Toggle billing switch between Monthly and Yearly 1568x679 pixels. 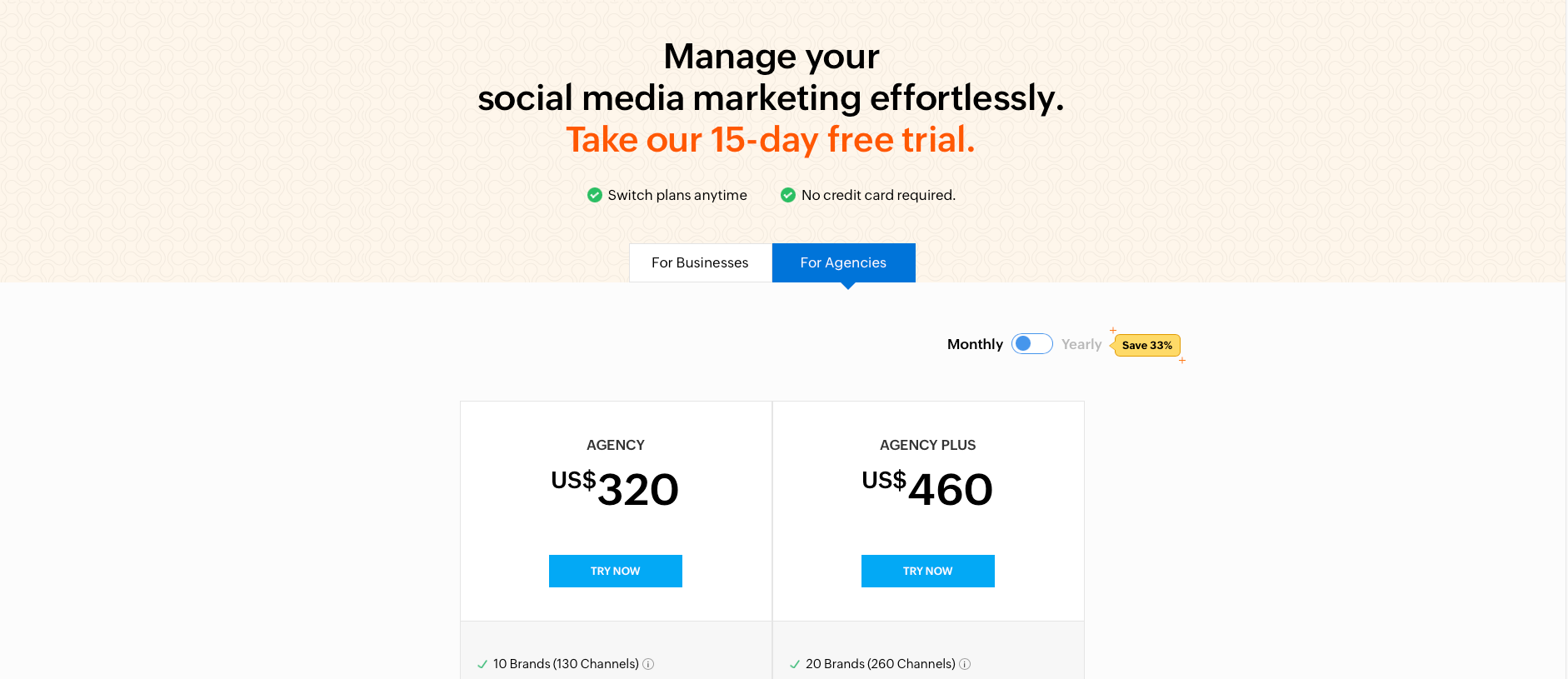[1032, 344]
